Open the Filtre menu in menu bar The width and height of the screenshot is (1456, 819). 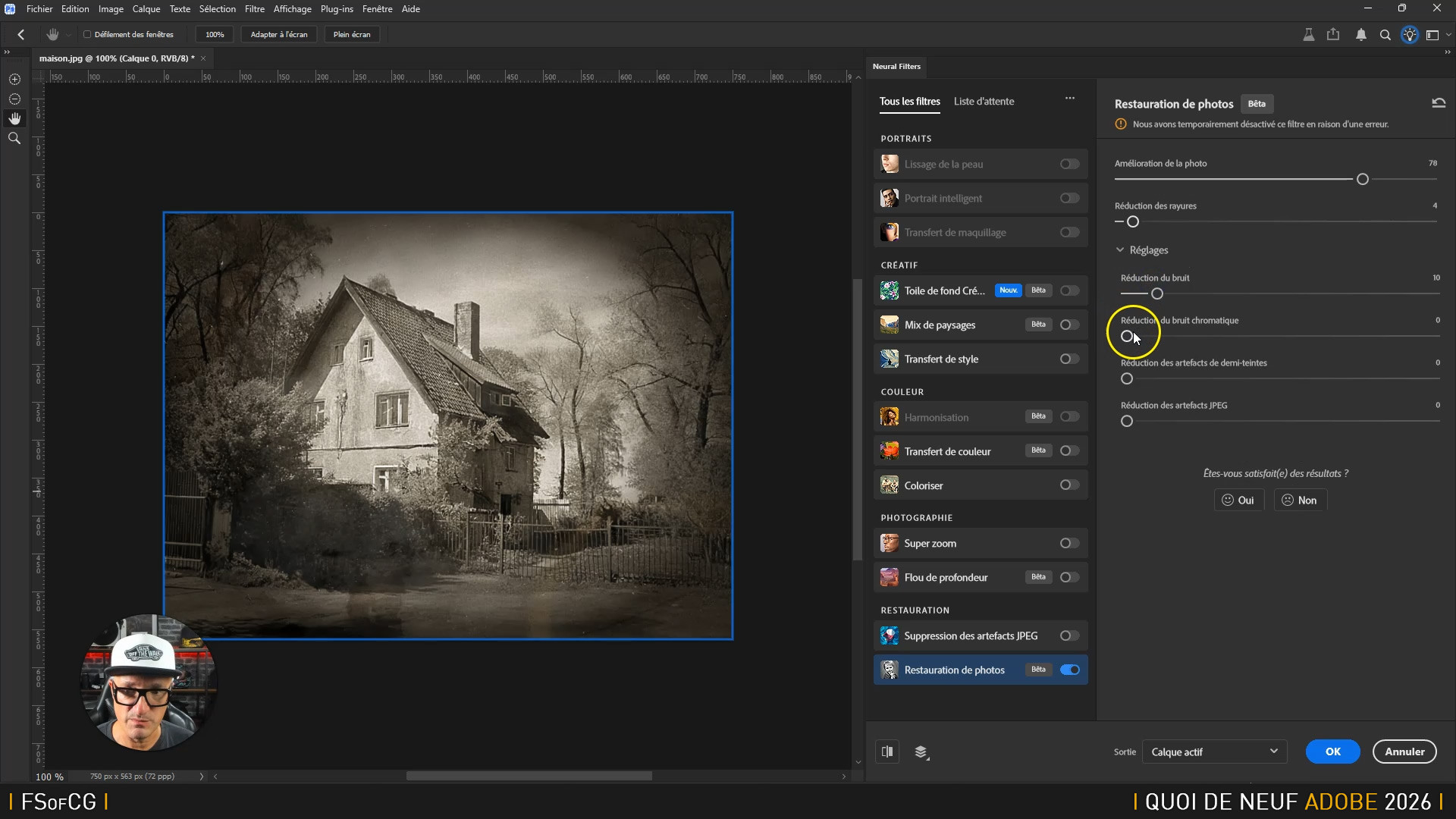pos(254,9)
